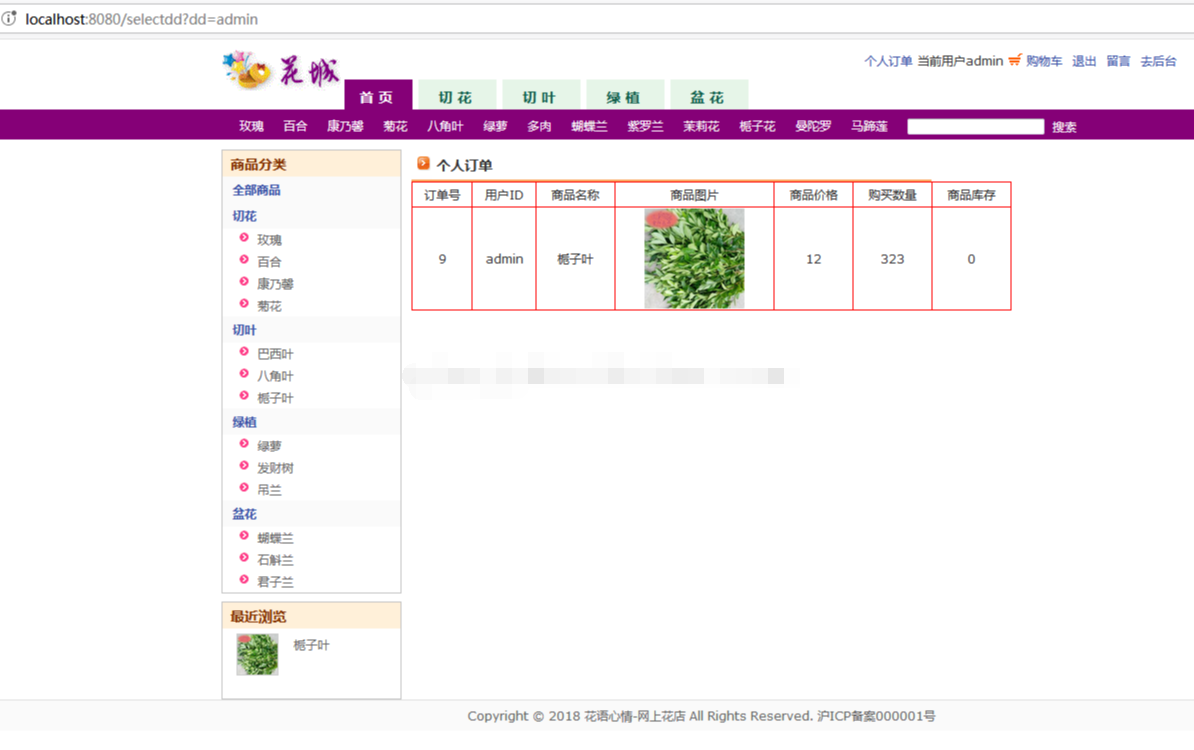Click the stock value 0 cell
1194x750 pixels.
pos(972,260)
